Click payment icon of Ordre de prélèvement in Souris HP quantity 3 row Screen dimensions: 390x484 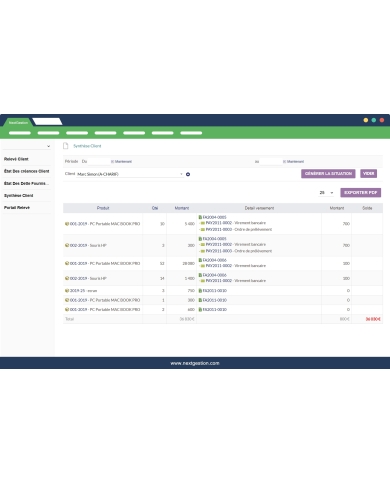coord(203,251)
